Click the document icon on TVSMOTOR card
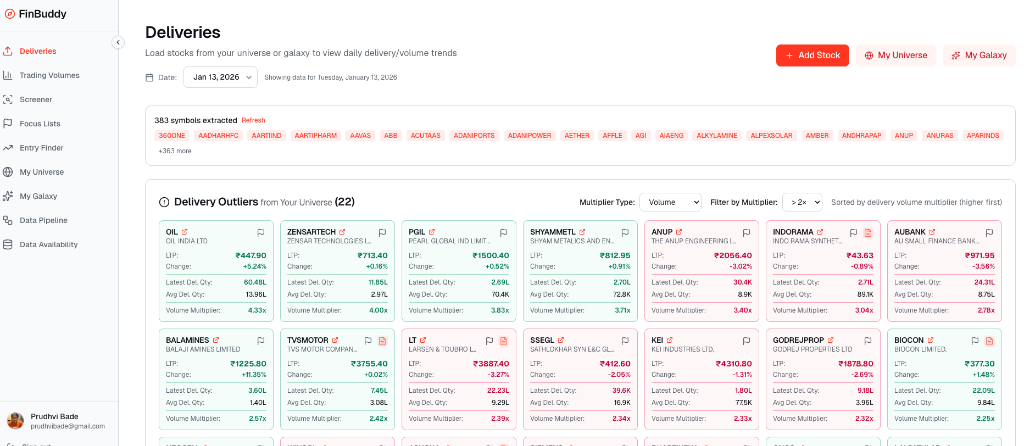The image size is (1024, 446). click(382, 340)
